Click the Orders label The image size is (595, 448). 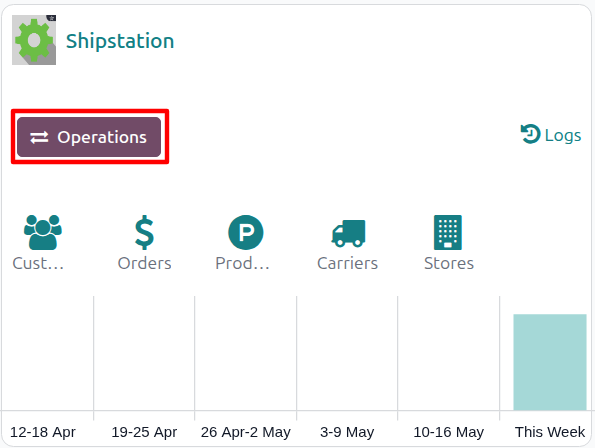(145, 263)
